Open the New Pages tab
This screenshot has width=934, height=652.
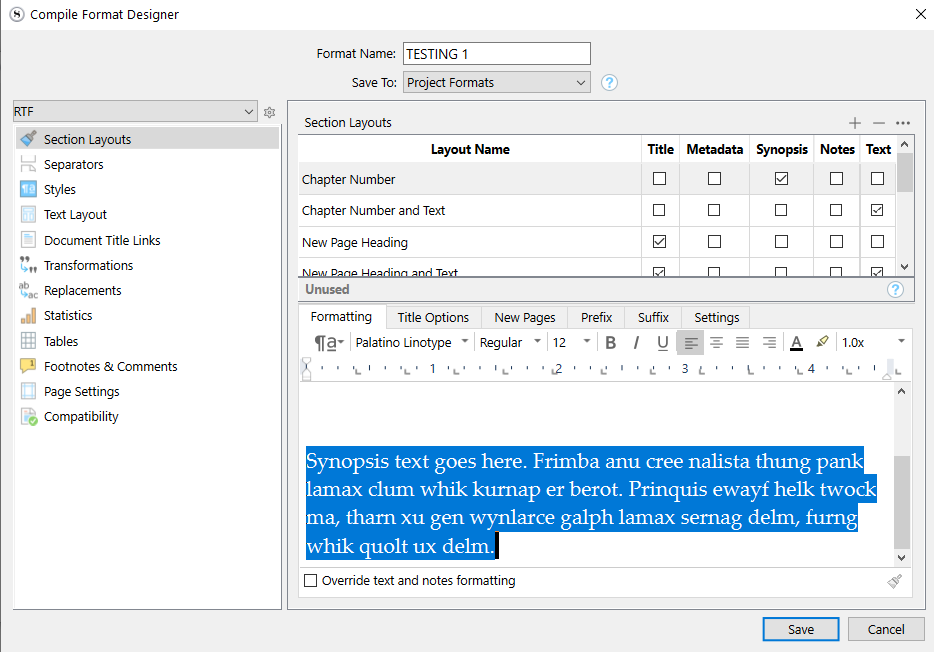(524, 317)
